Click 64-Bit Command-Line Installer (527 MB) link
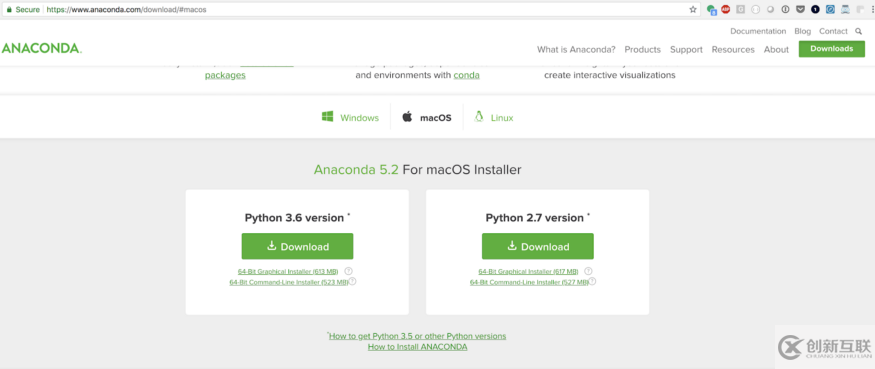The width and height of the screenshot is (875, 369). pos(529,282)
